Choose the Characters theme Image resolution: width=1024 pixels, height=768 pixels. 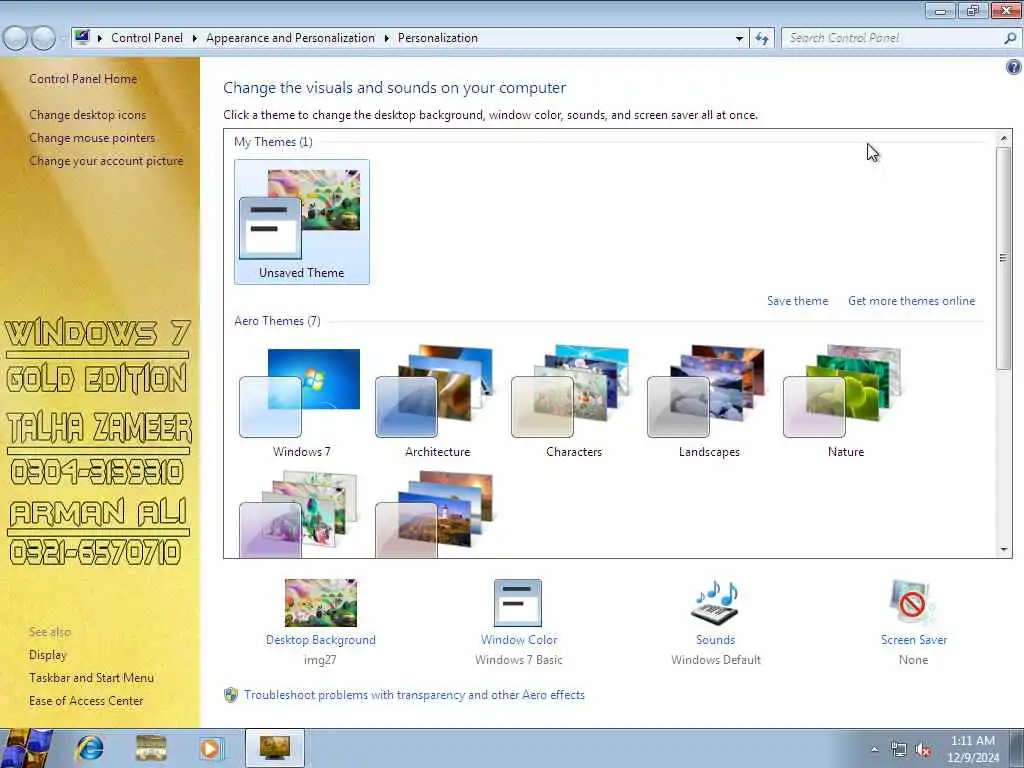pyautogui.click(x=573, y=402)
